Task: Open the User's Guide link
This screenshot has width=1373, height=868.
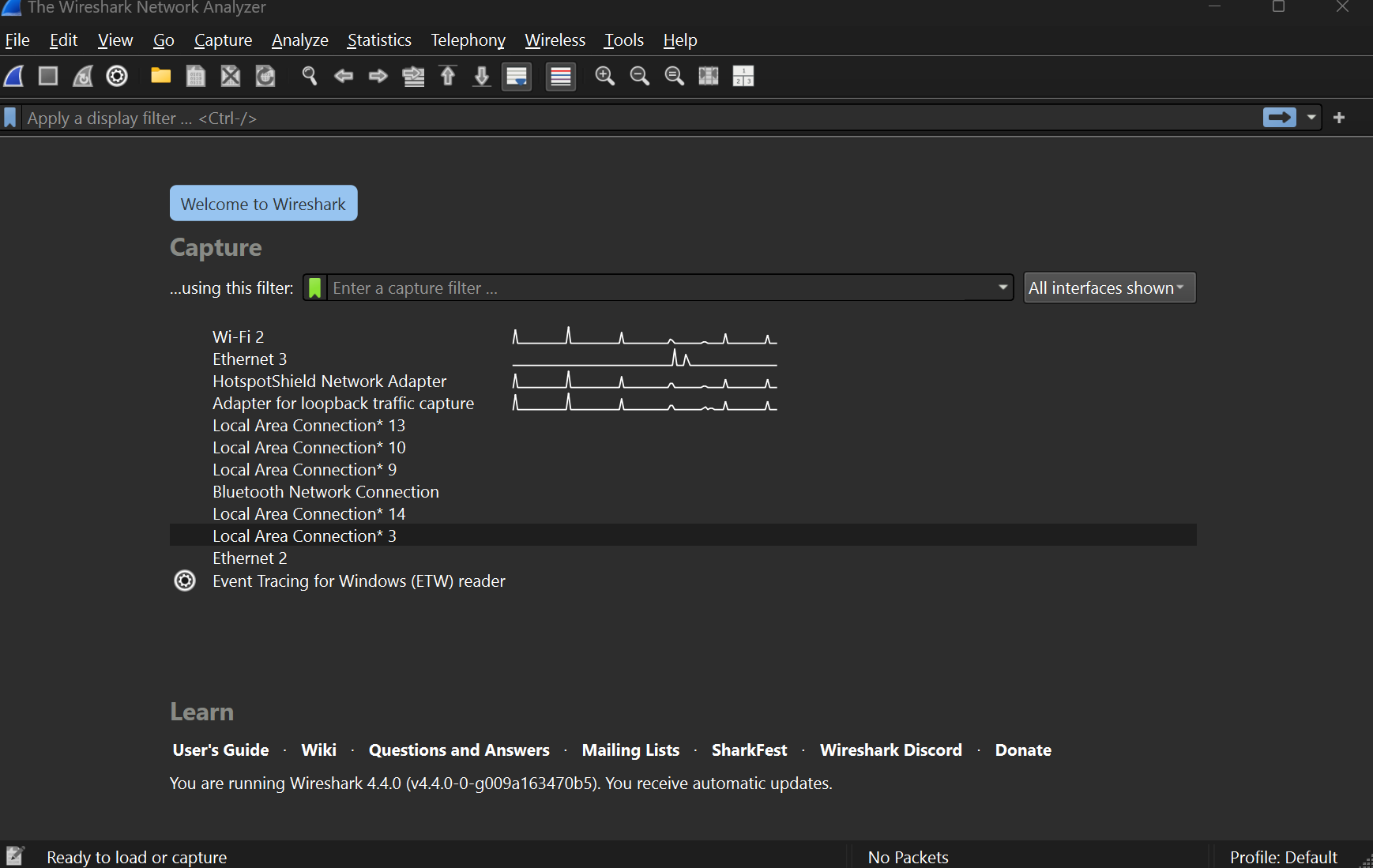Action: [220, 750]
